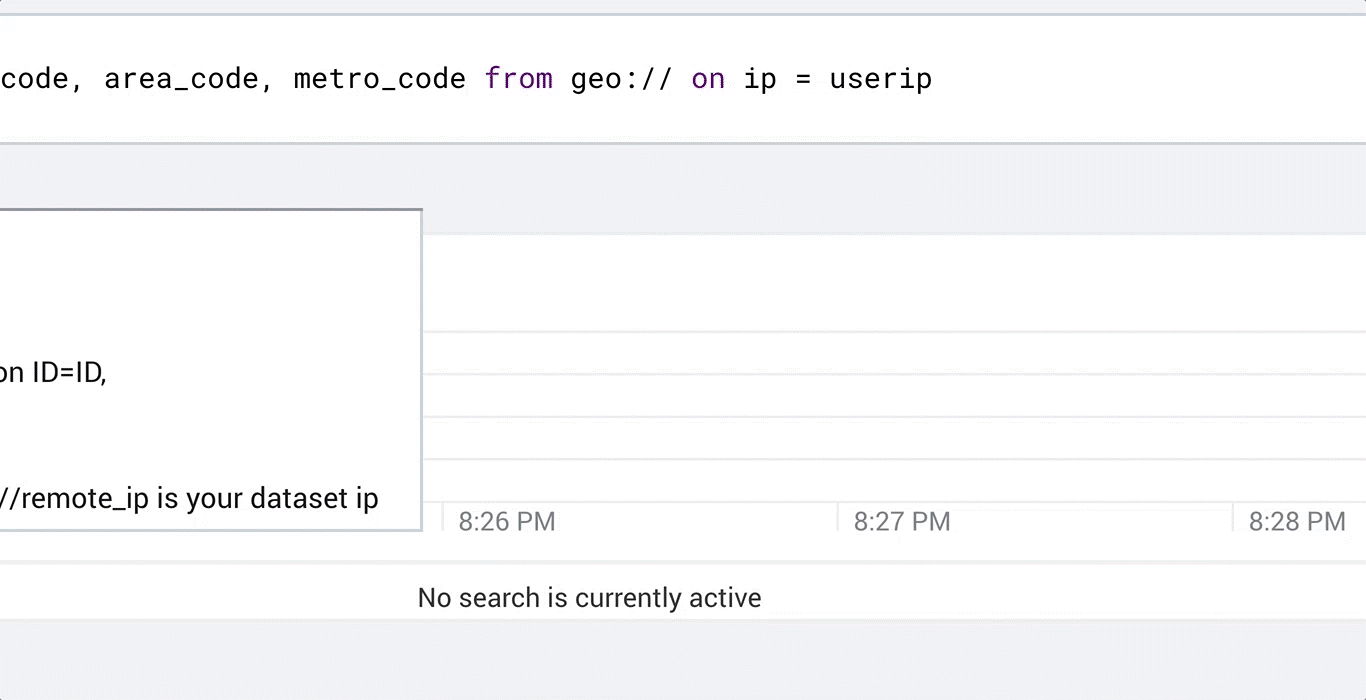Screen dimensions: 1366x700
Task: Click "metro_code" in the query text
Action: pos(380,79)
